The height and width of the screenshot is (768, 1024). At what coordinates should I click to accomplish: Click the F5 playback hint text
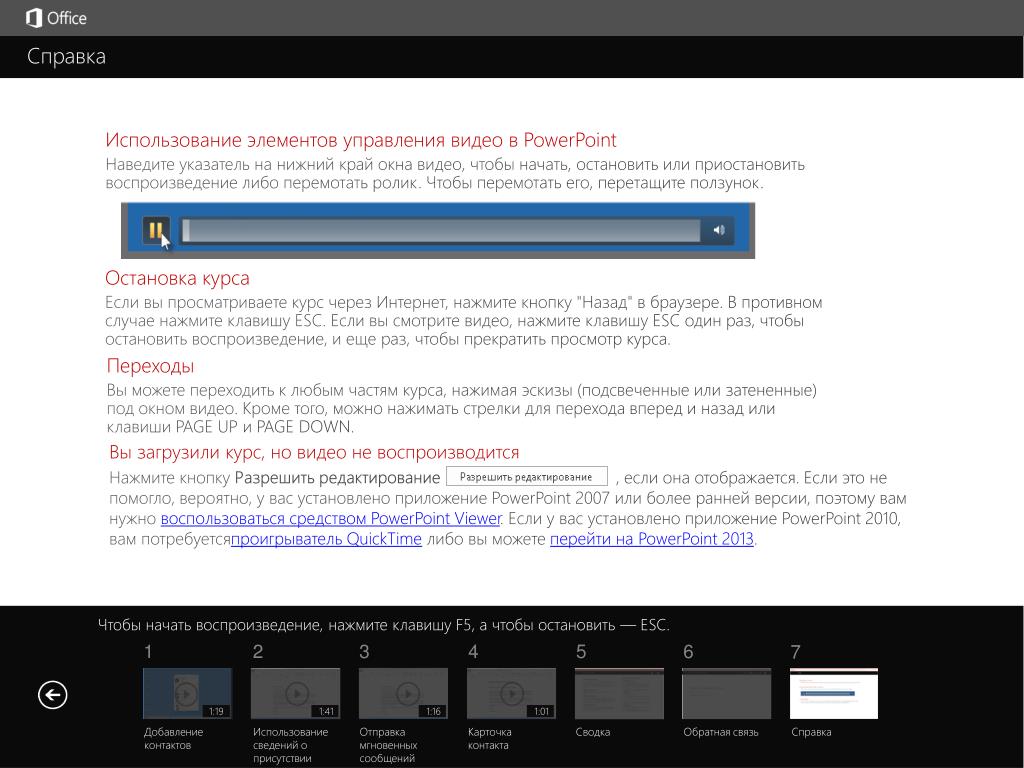click(x=383, y=625)
